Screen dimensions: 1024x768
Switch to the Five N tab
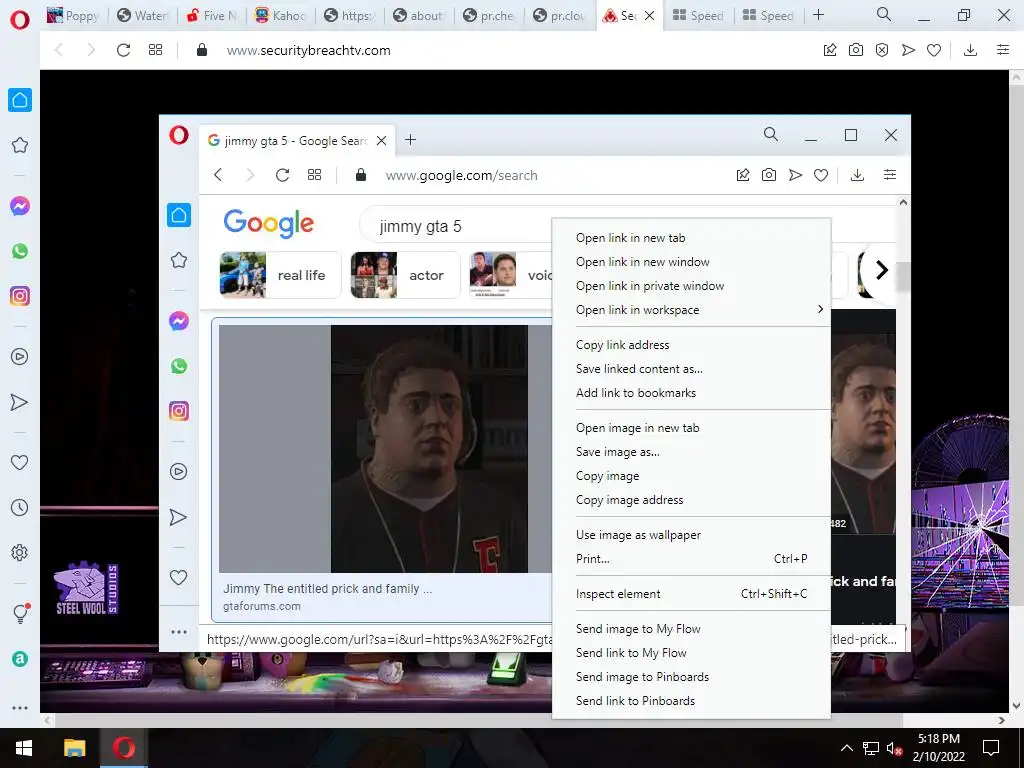(x=210, y=15)
